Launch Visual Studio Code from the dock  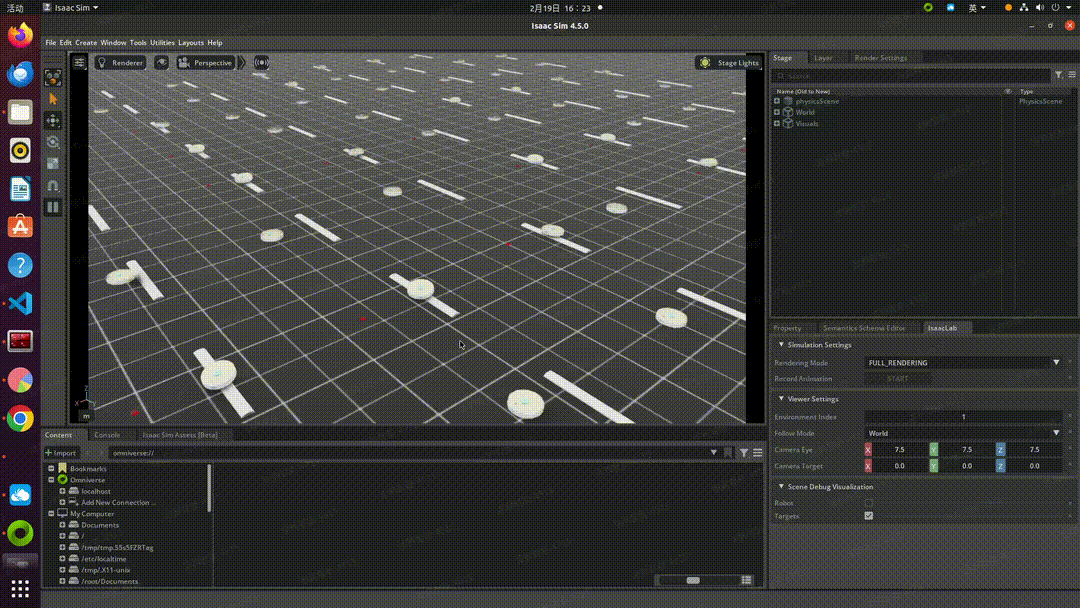pos(20,304)
